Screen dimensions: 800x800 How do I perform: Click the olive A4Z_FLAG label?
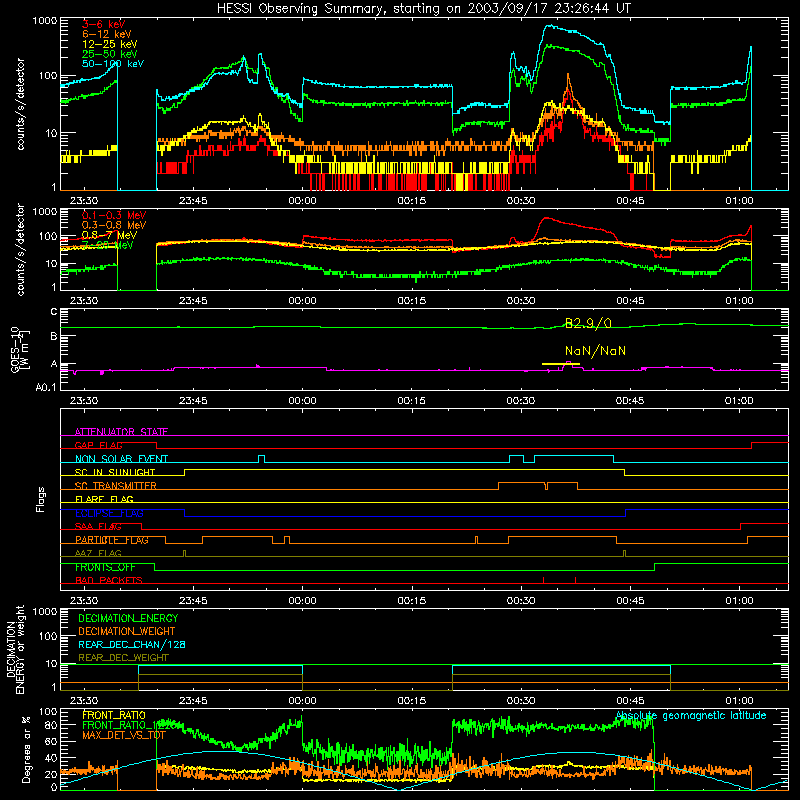[98, 553]
